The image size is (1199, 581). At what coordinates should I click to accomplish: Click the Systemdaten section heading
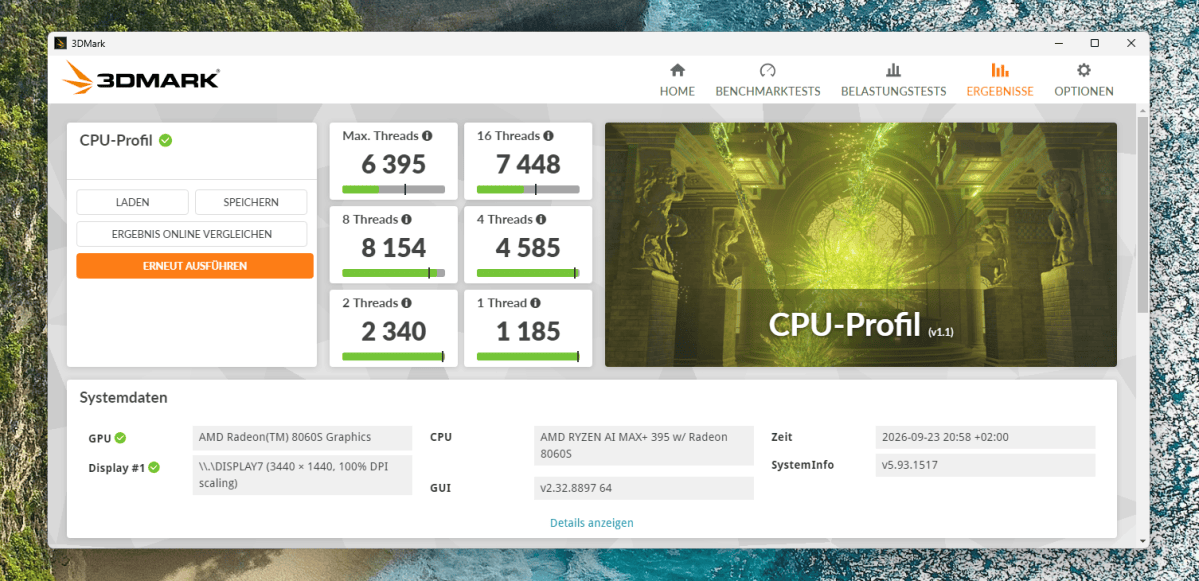coord(123,398)
